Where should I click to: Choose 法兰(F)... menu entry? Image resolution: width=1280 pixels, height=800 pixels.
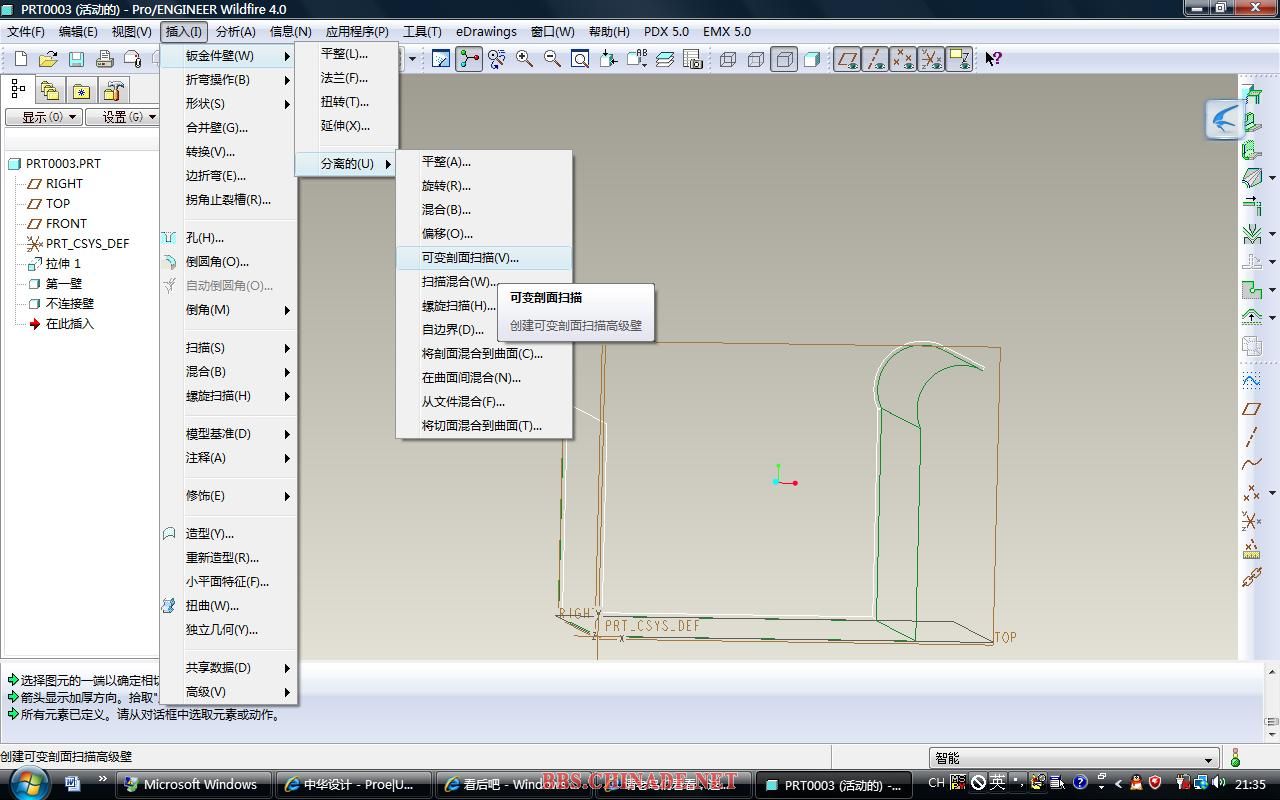tap(346, 78)
